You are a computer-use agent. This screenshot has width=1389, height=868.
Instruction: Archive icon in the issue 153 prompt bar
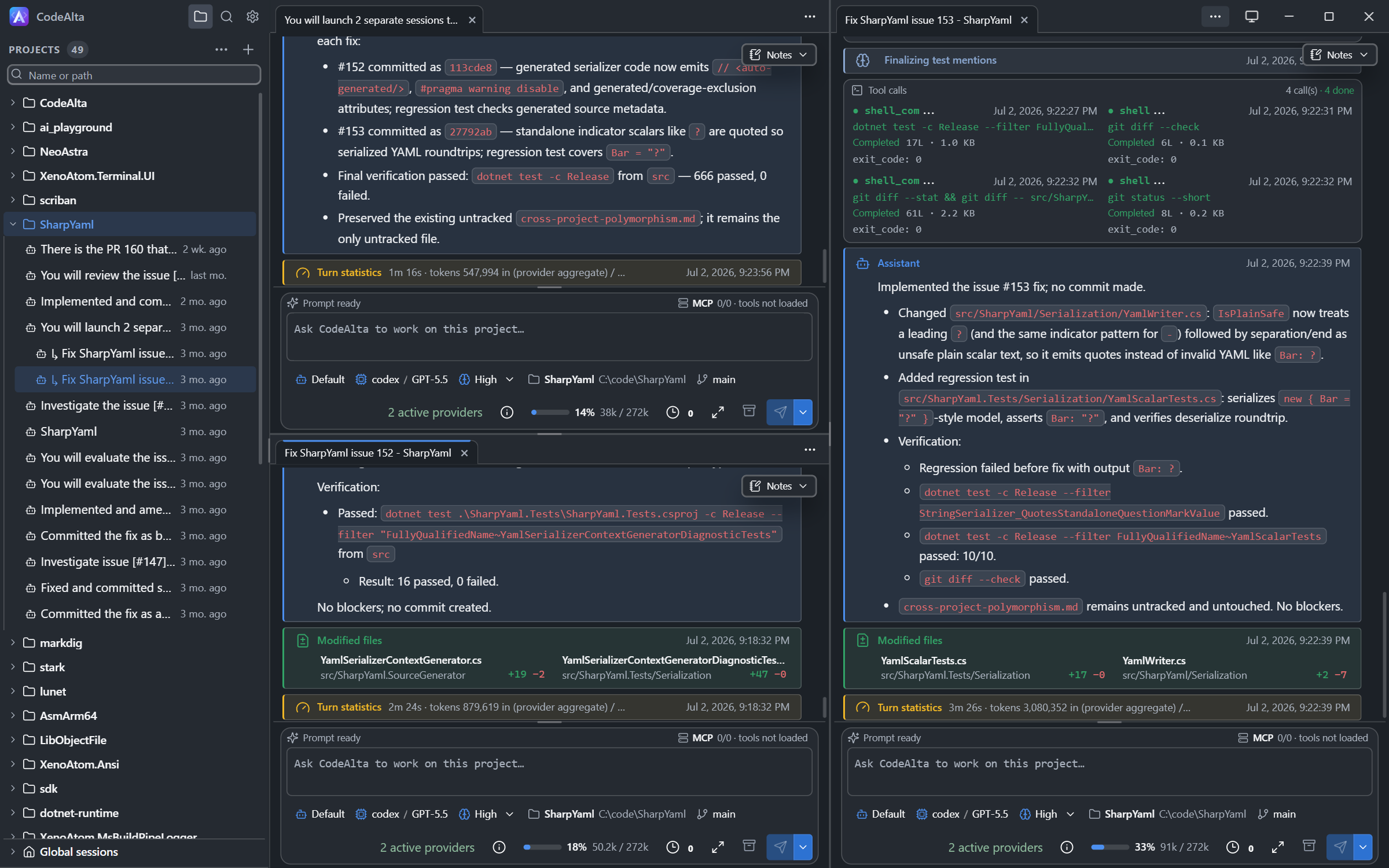pos(1309,846)
